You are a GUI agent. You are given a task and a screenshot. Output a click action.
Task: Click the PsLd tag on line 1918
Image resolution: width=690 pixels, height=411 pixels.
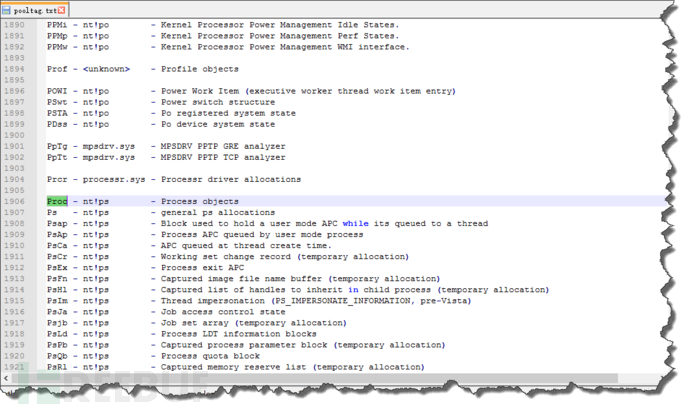point(57,334)
